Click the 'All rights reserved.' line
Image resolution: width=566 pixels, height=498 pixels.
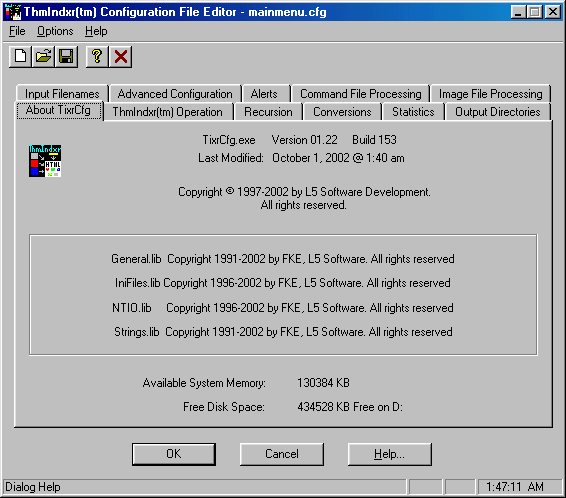[x=304, y=205]
